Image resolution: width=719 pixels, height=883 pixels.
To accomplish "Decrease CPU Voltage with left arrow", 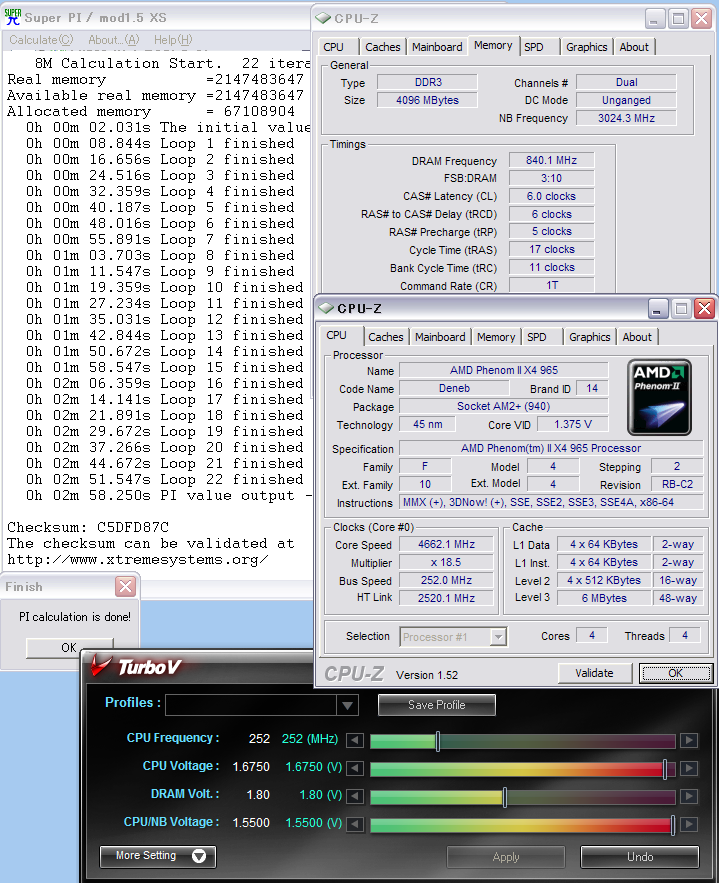I will [355, 768].
